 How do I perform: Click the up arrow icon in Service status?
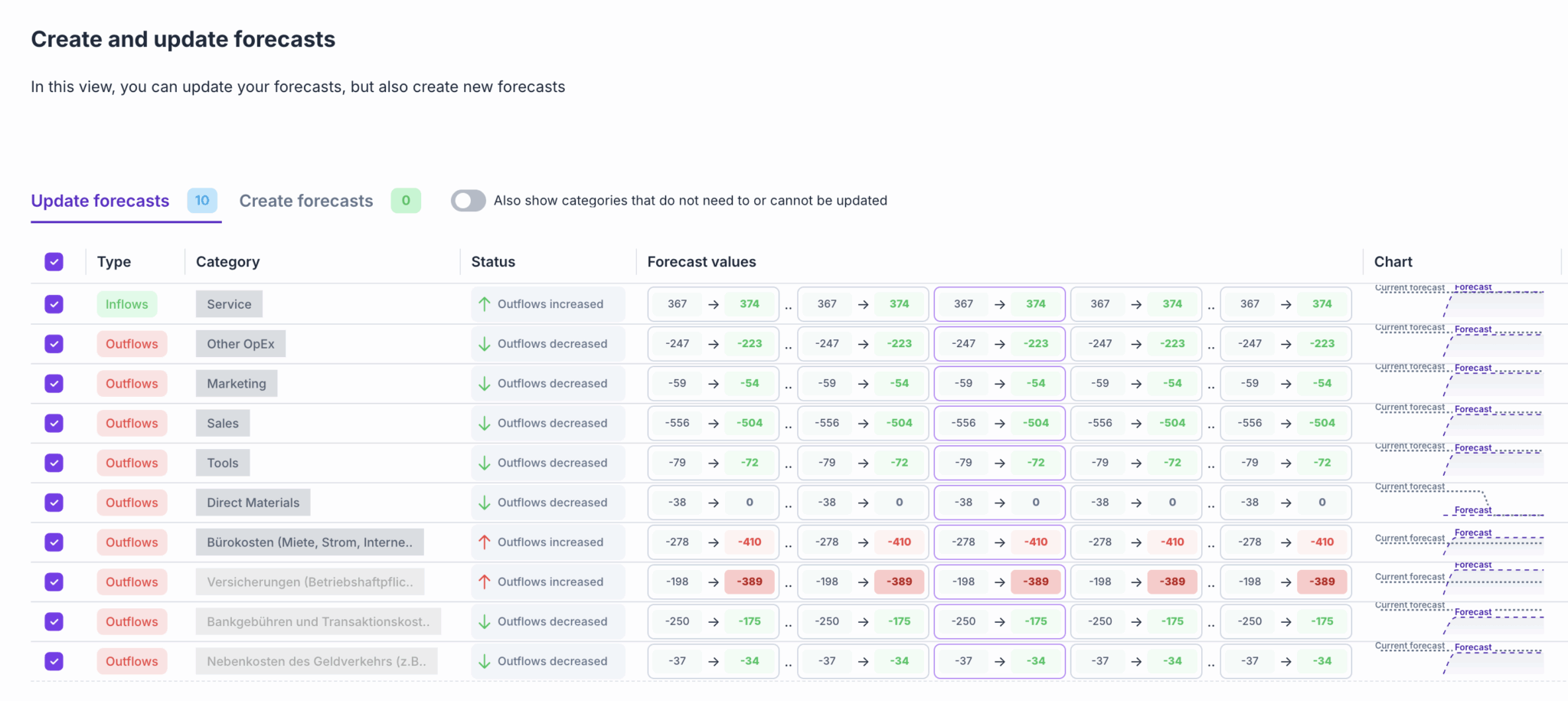click(484, 304)
